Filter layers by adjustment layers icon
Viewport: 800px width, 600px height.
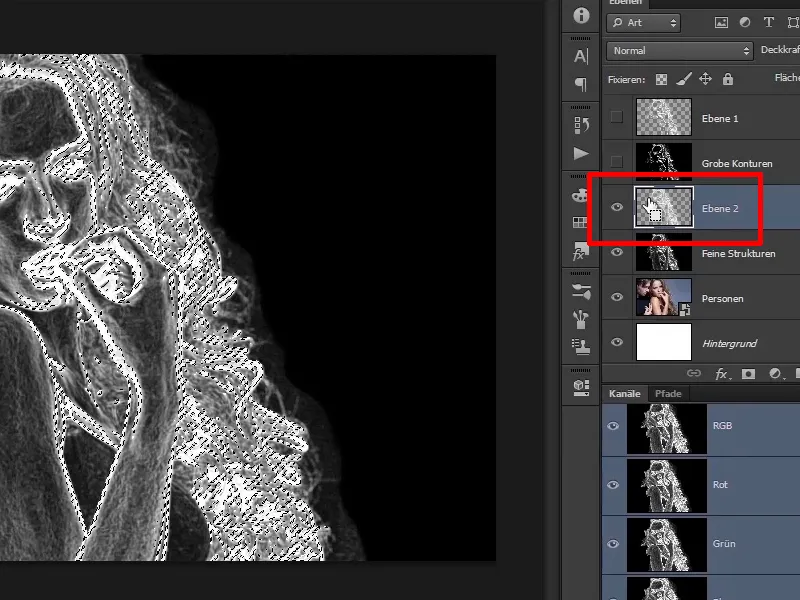click(x=745, y=22)
